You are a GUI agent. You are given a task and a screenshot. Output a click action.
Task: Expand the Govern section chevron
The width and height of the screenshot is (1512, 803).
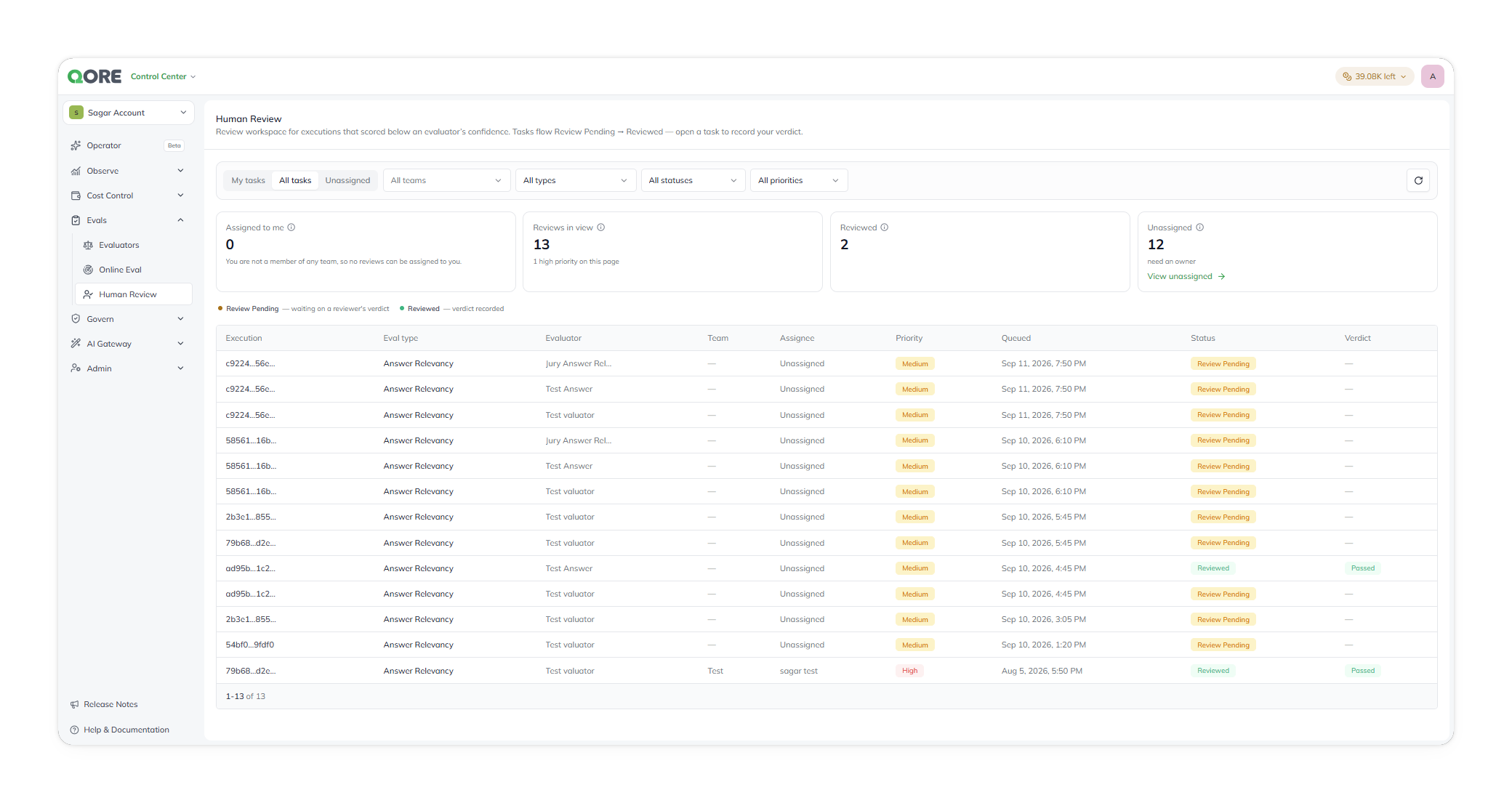pos(180,319)
